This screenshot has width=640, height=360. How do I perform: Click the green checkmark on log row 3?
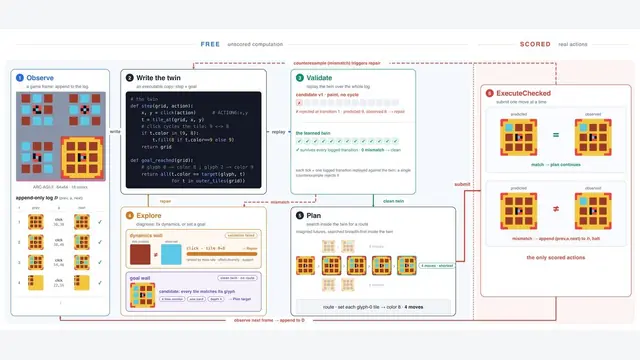coord(100,262)
